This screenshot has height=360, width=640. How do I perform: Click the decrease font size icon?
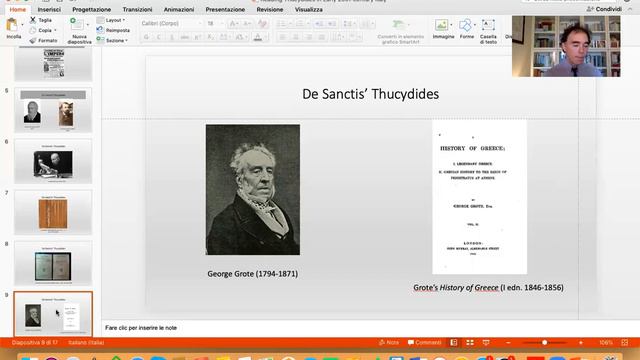click(x=247, y=24)
